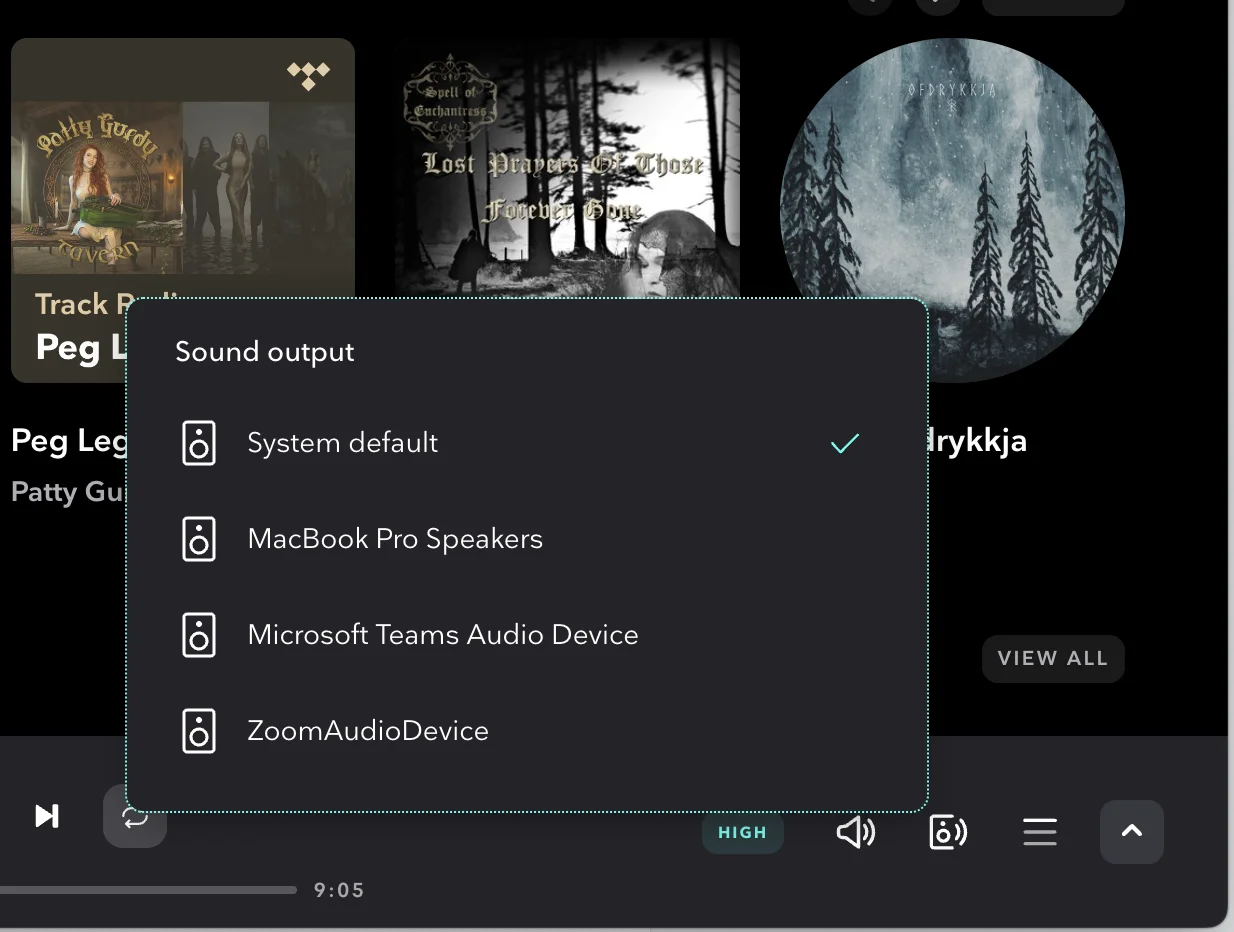Toggle repeat mode in the player bar
1234x932 pixels.
click(135, 816)
